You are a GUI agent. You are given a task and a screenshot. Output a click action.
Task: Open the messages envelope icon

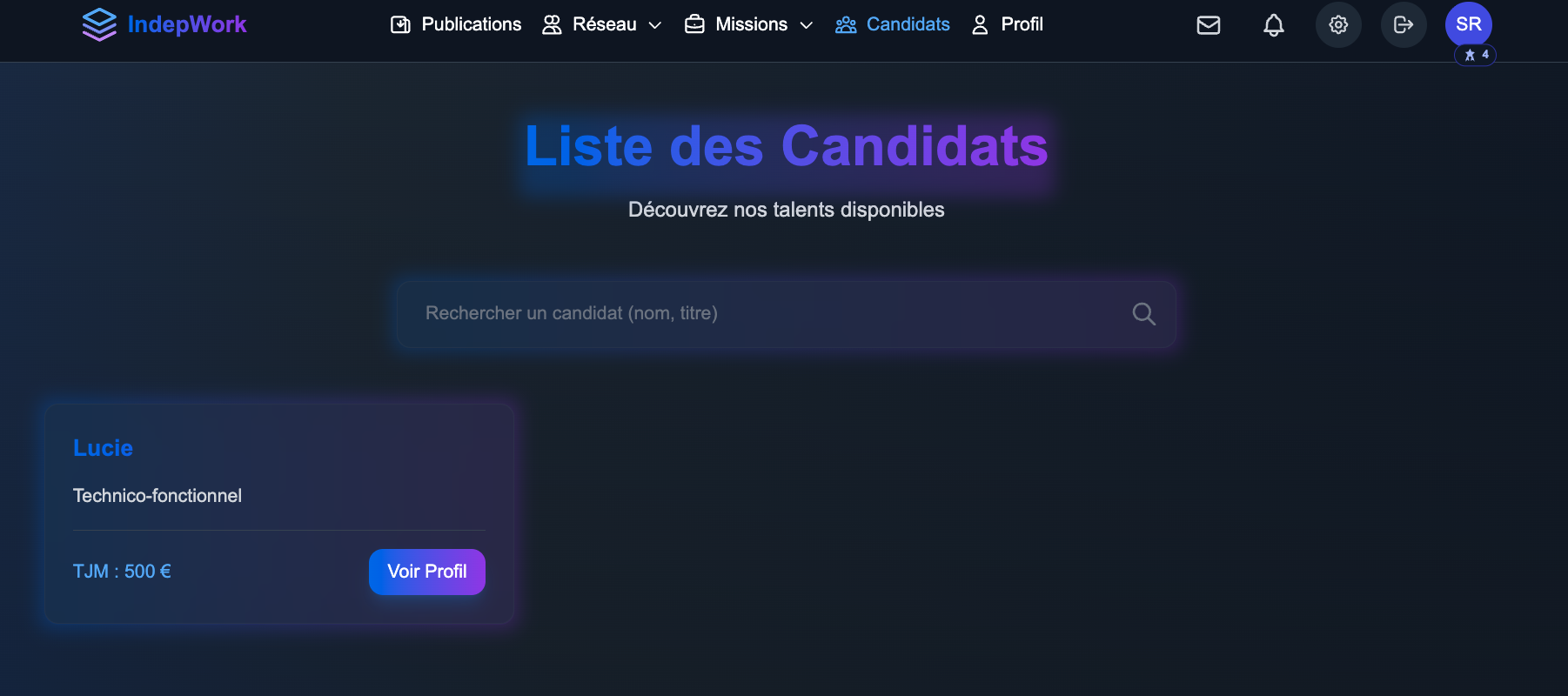(1209, 25)
